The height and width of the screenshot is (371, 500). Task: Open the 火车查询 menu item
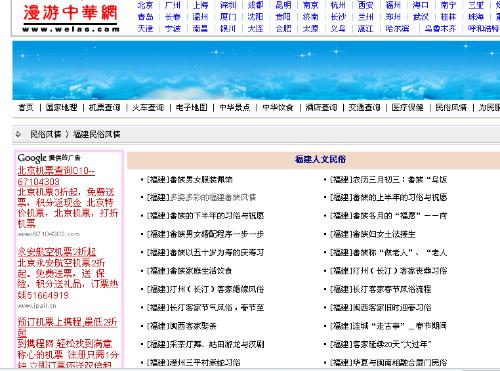(148, 107)
